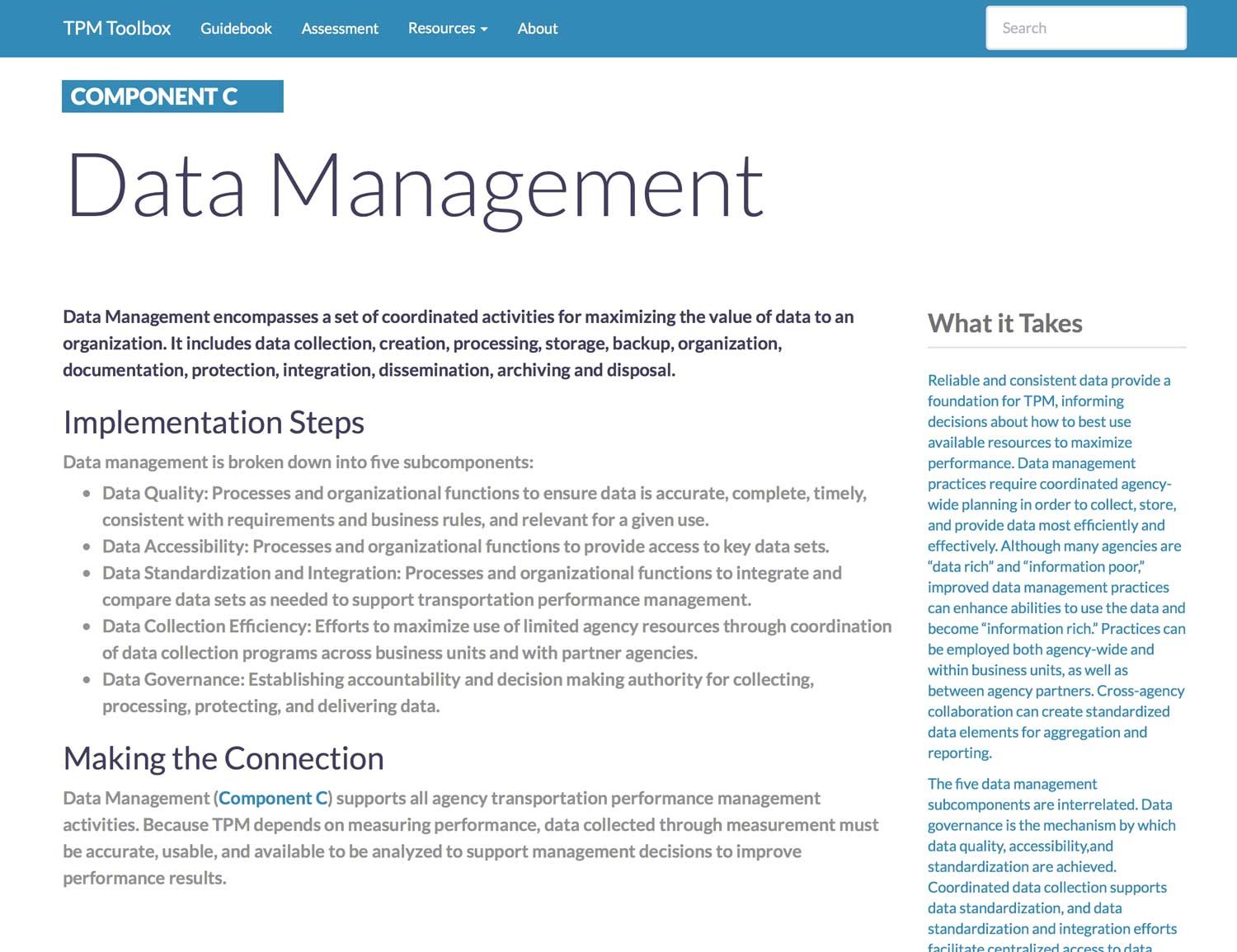
Task: Click the Data Collection Efficiency bullet
Action: (x=496, y=639)
